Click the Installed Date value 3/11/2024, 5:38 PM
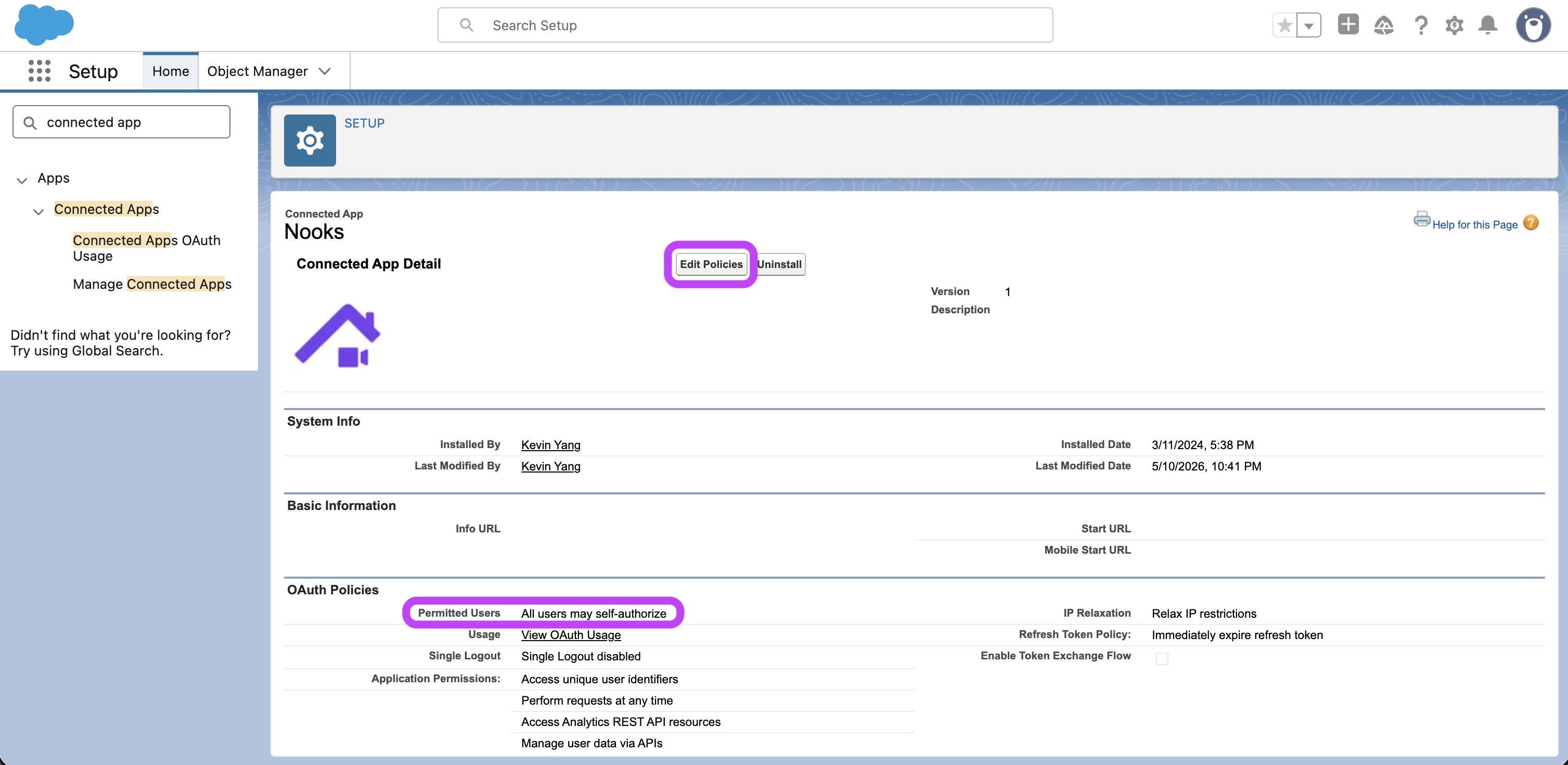1568x765 pixels. coord(1203,445)
